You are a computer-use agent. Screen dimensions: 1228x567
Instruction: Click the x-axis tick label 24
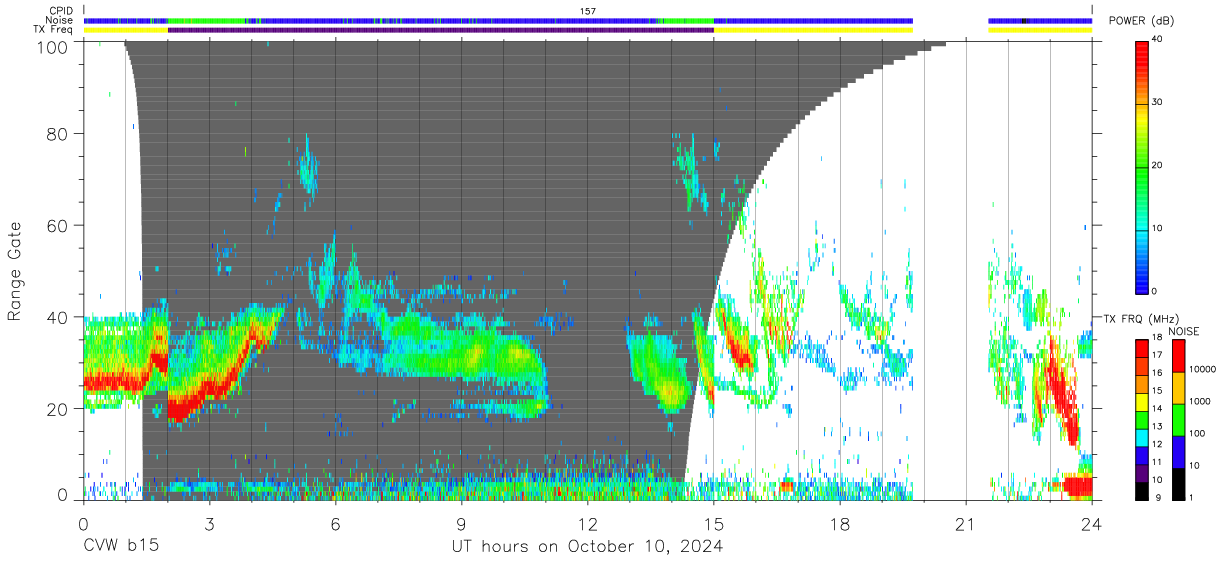pyautogui.click(x=1092, y=523)
